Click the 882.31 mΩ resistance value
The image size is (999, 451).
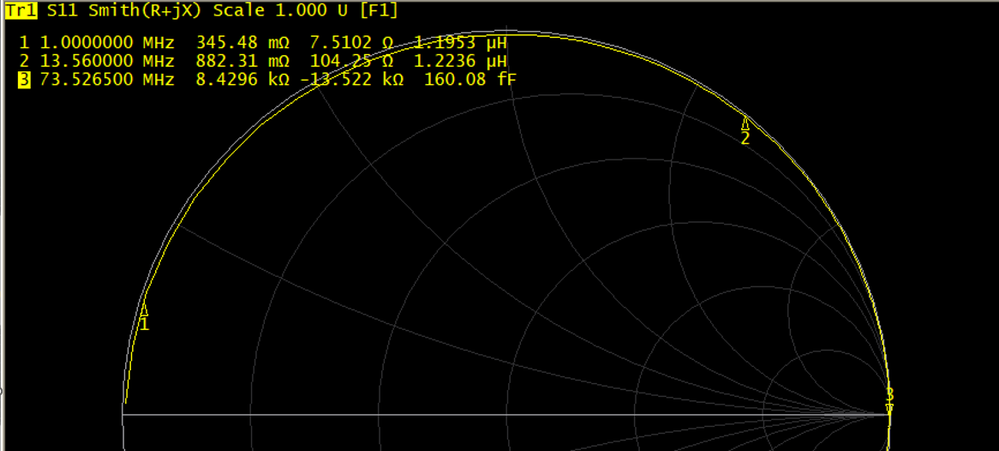[x=243, y=61]
